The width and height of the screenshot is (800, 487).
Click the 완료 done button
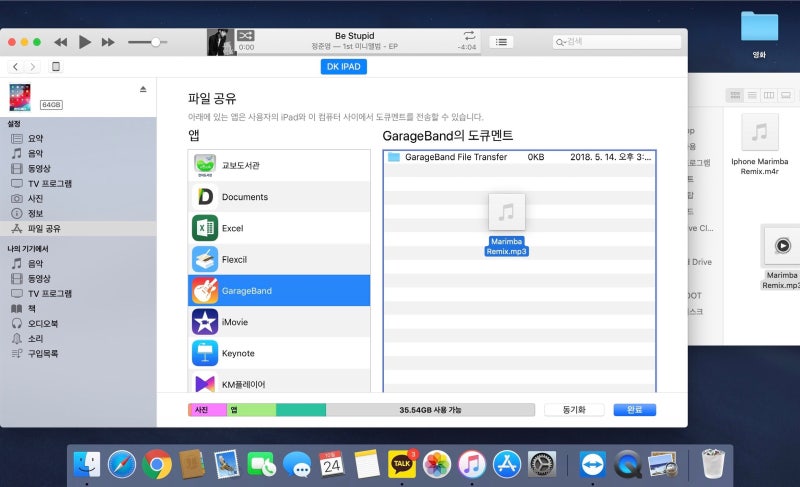[634, 409]
